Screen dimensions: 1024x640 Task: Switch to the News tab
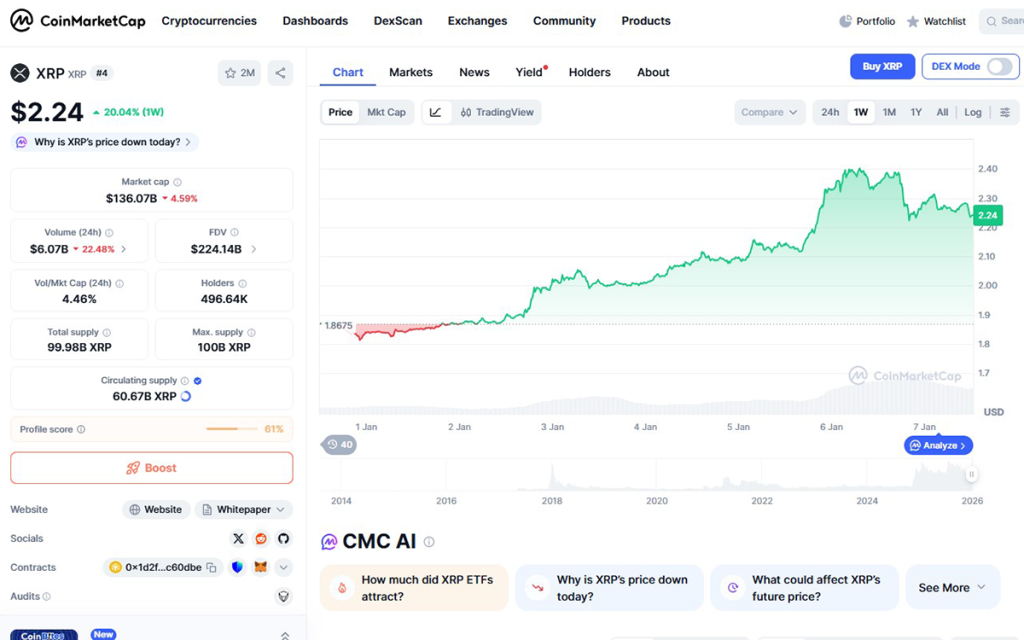[474, 72]
